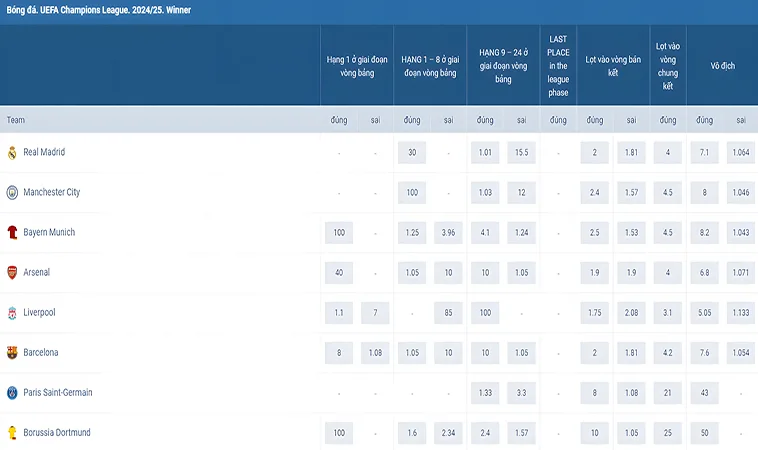758x450 pixels.
Task: Select Borussia Dortmund's 25 final odds
Action: pyautogui.click(x=668, y=434)
